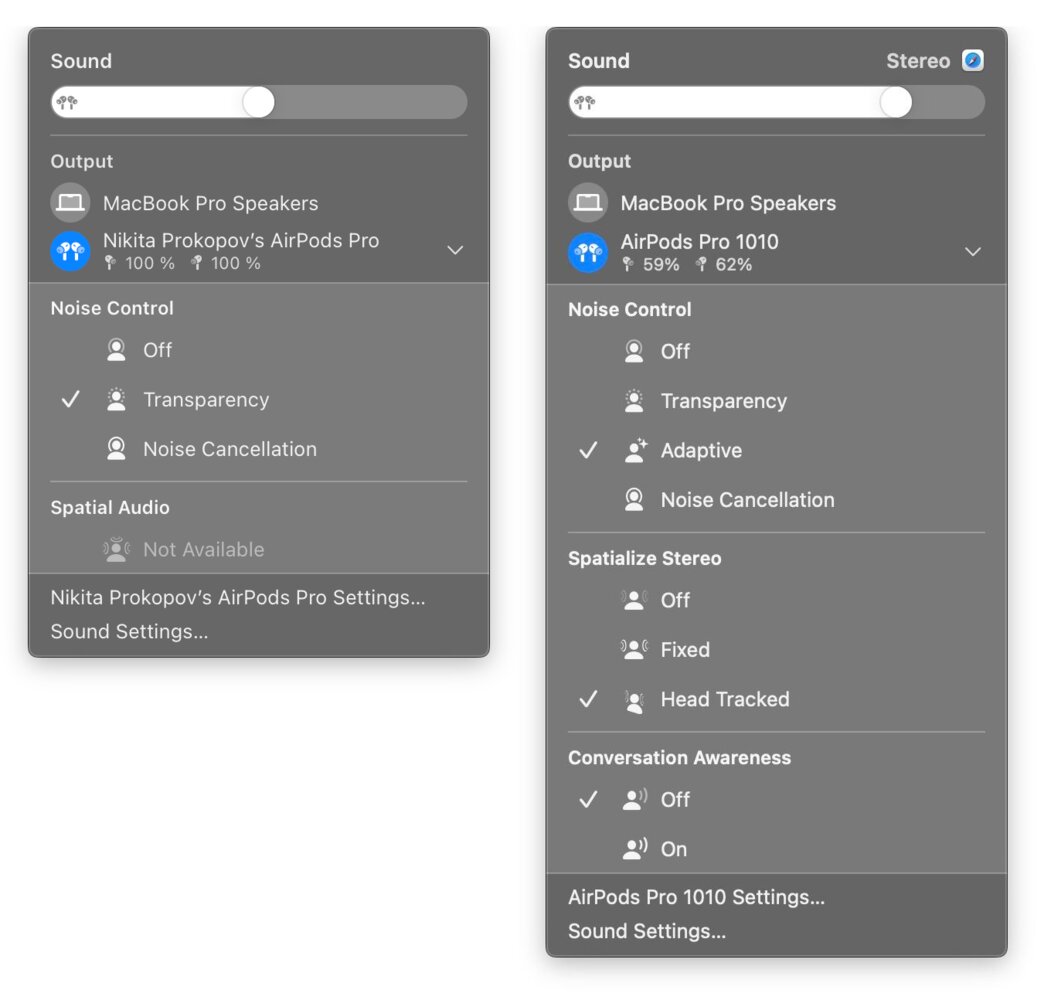
Task: Click the Transparency icon in right panel
Action: pos(634,401)
